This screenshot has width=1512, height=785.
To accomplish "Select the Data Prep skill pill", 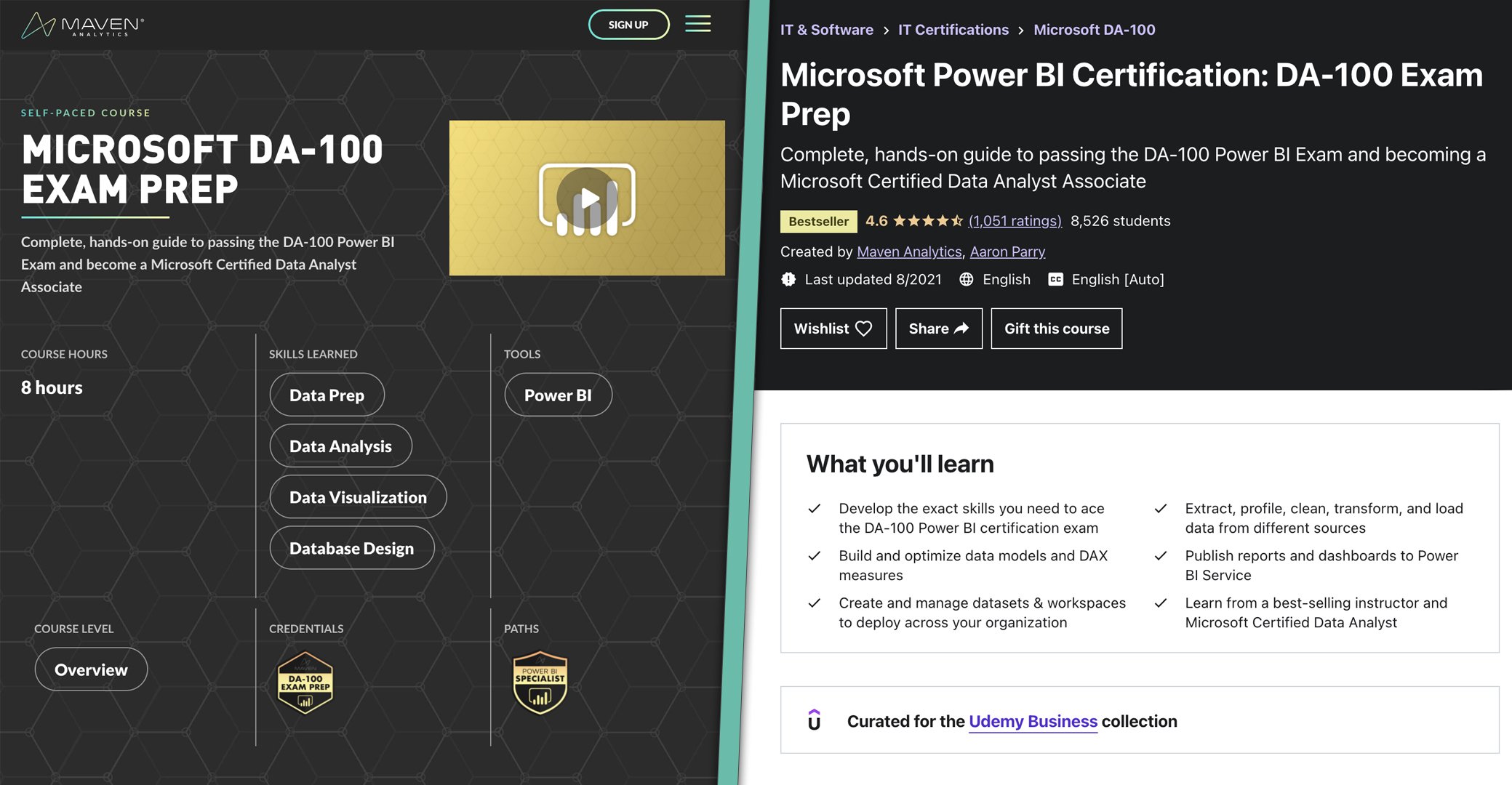I will 327,395.
